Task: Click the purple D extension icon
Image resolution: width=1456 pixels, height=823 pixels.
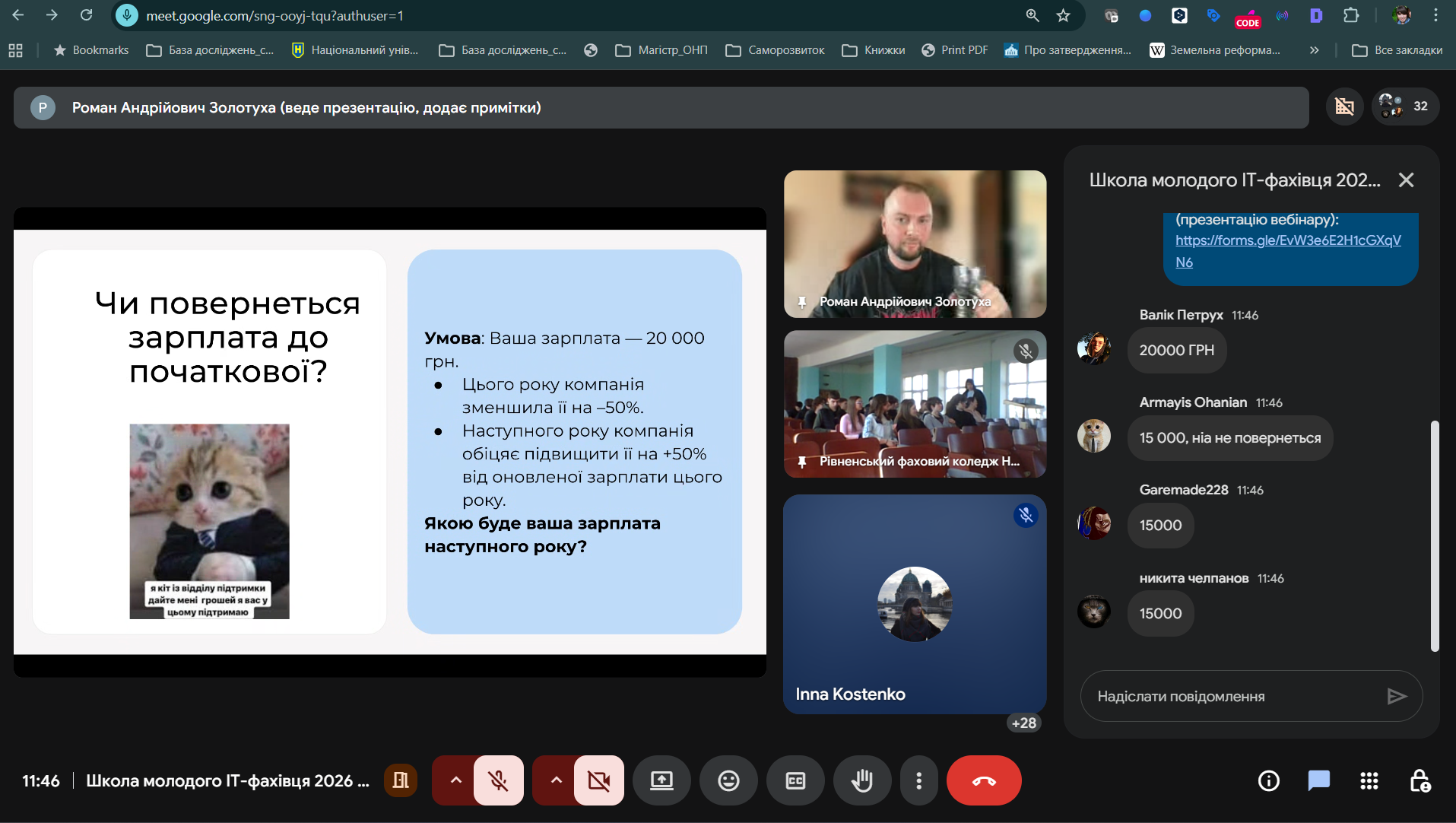Action: pyautogui.click(x=1316, y=15)
